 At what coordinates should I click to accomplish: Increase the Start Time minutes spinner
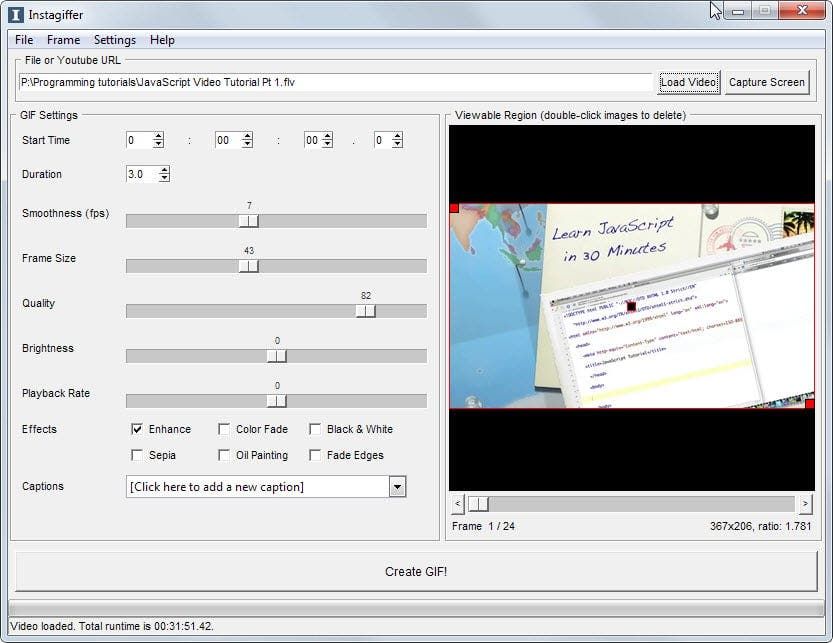coord(247,136)
